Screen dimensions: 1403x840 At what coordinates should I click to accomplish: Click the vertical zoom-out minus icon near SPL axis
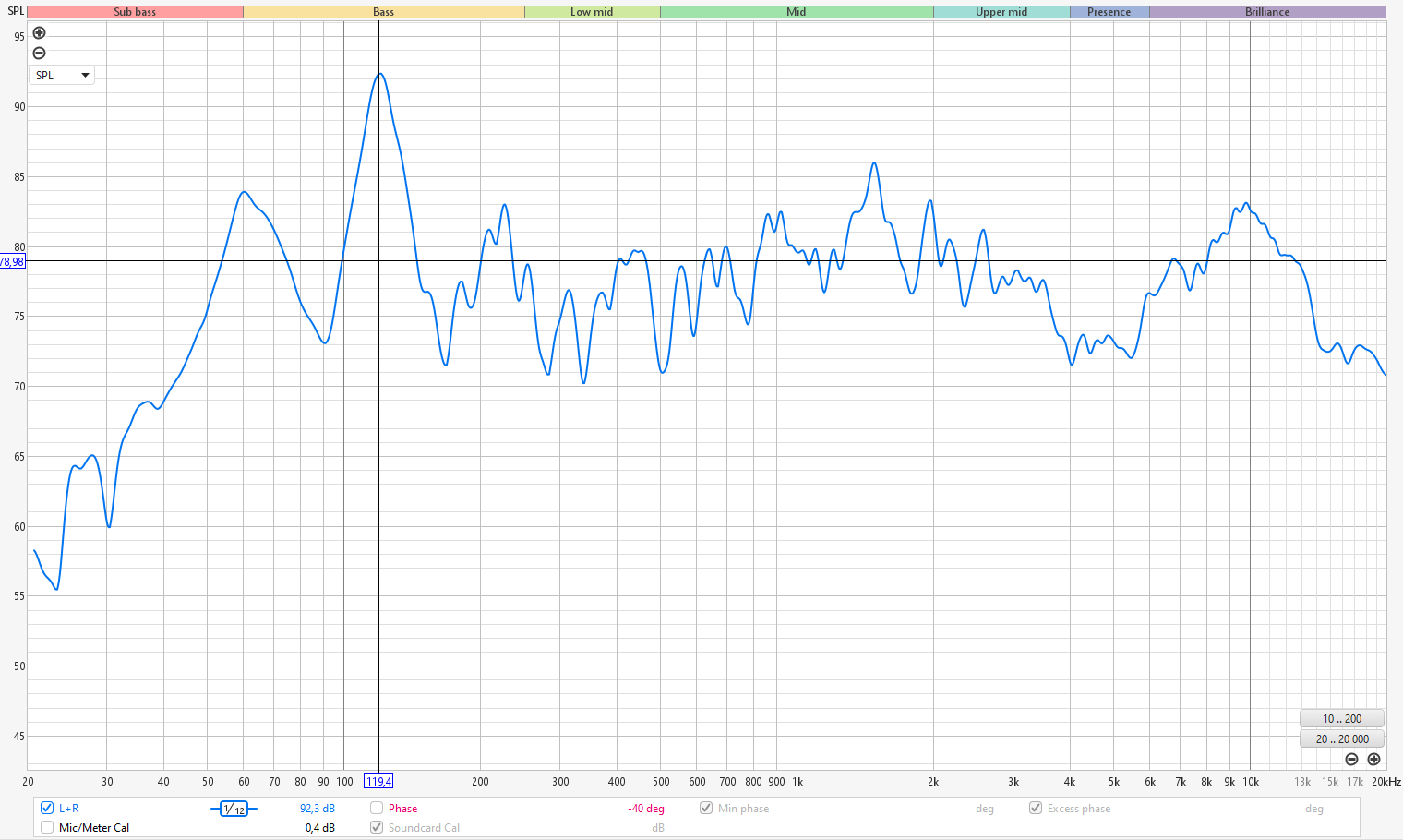(x=39, y=53)
